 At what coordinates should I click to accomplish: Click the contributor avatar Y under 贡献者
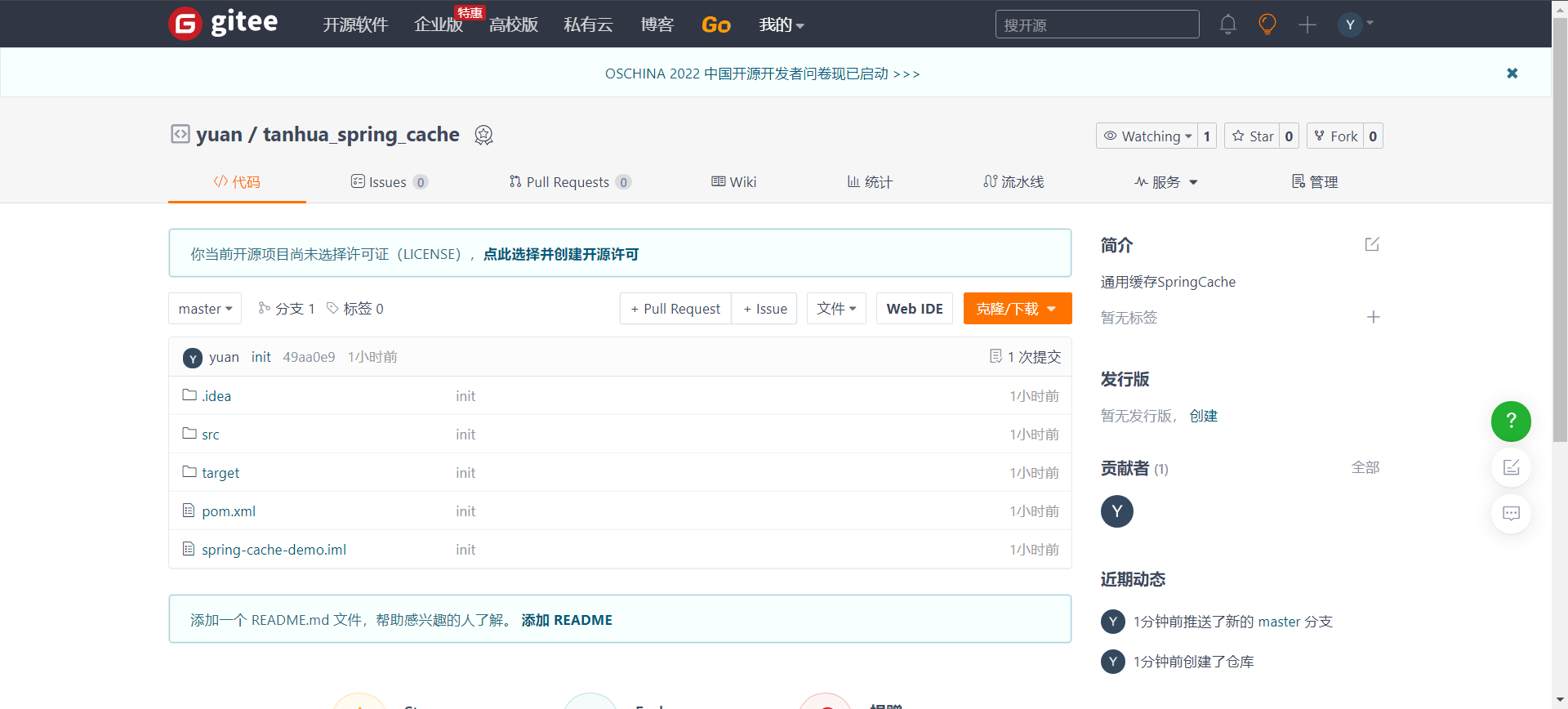click(1117, 511)
